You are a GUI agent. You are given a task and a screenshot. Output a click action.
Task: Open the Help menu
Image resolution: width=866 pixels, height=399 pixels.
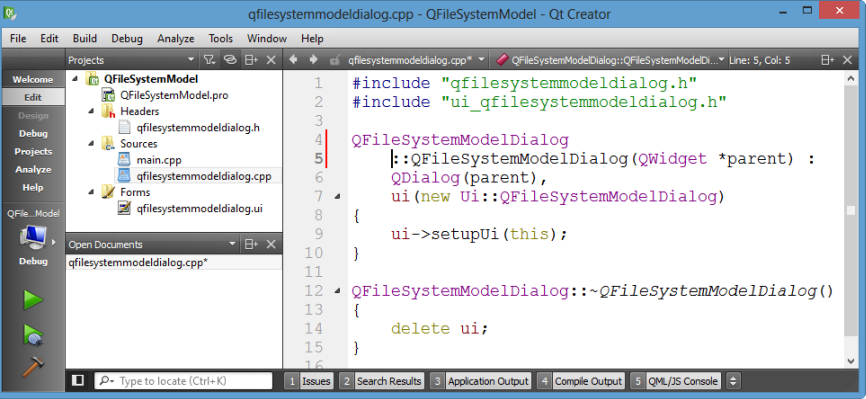coord(312,39)
